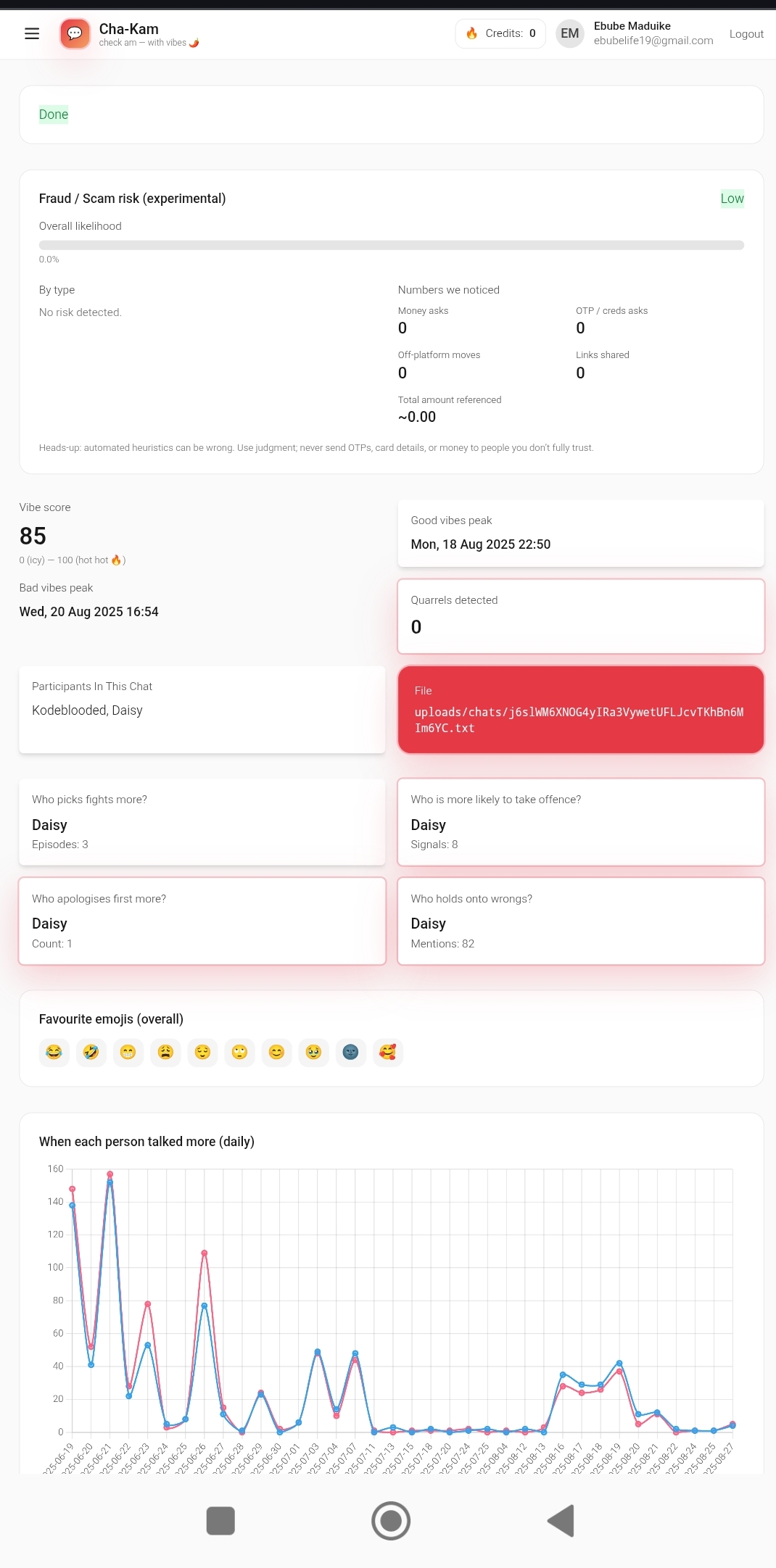Click the Cha-Kam chat bubble logo
776x1568 pixels.
75,33
